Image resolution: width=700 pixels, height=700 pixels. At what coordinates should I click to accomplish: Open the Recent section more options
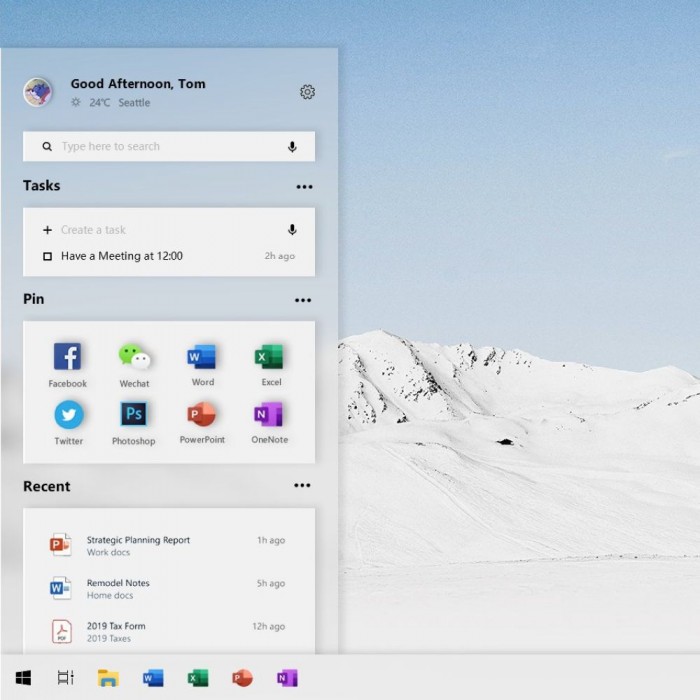click(x=302, y=486)
